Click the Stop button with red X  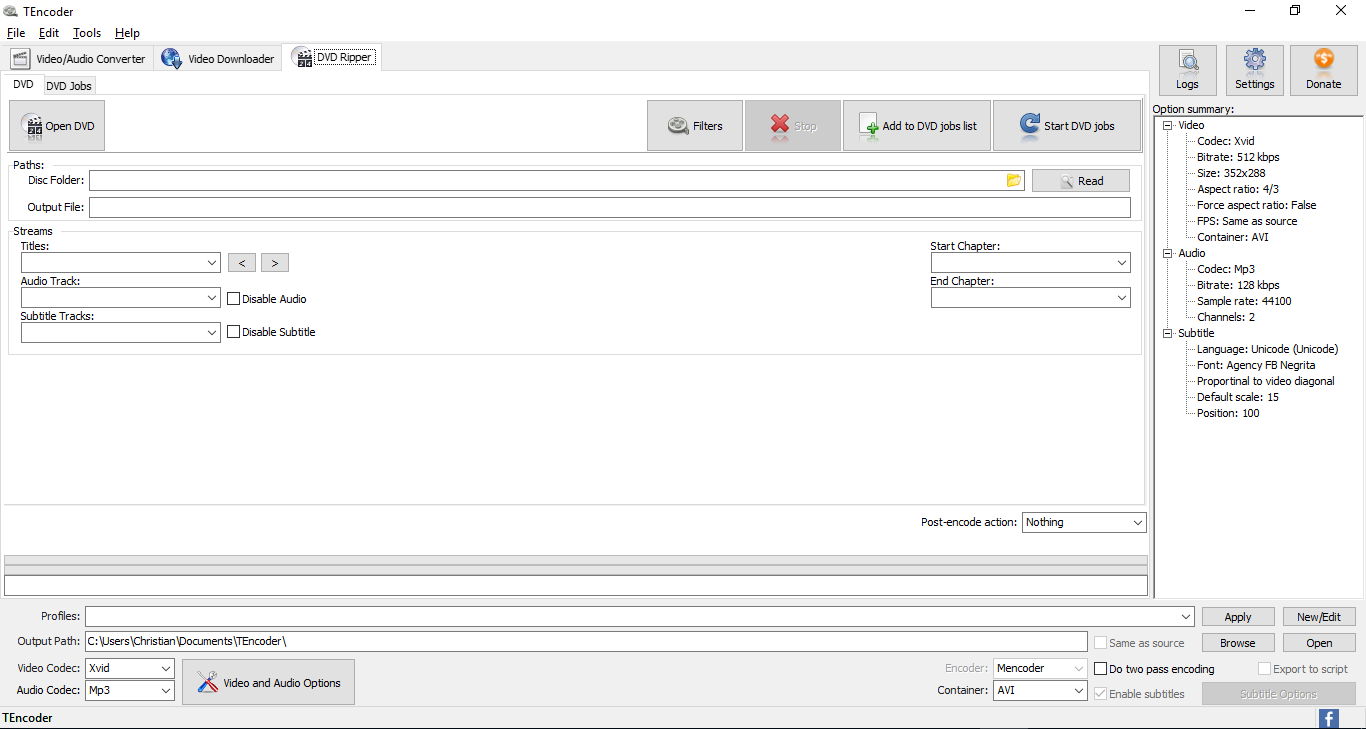(793, 126)
